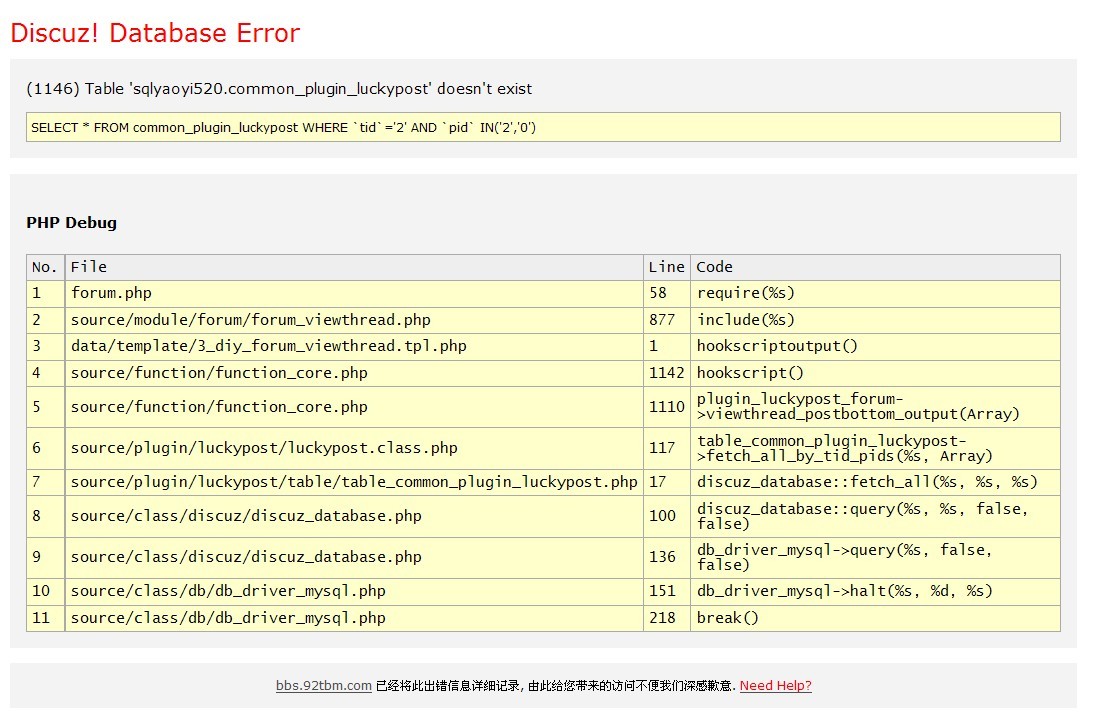Click the hookscriptoutput() code cell

(x=876, y=347)
